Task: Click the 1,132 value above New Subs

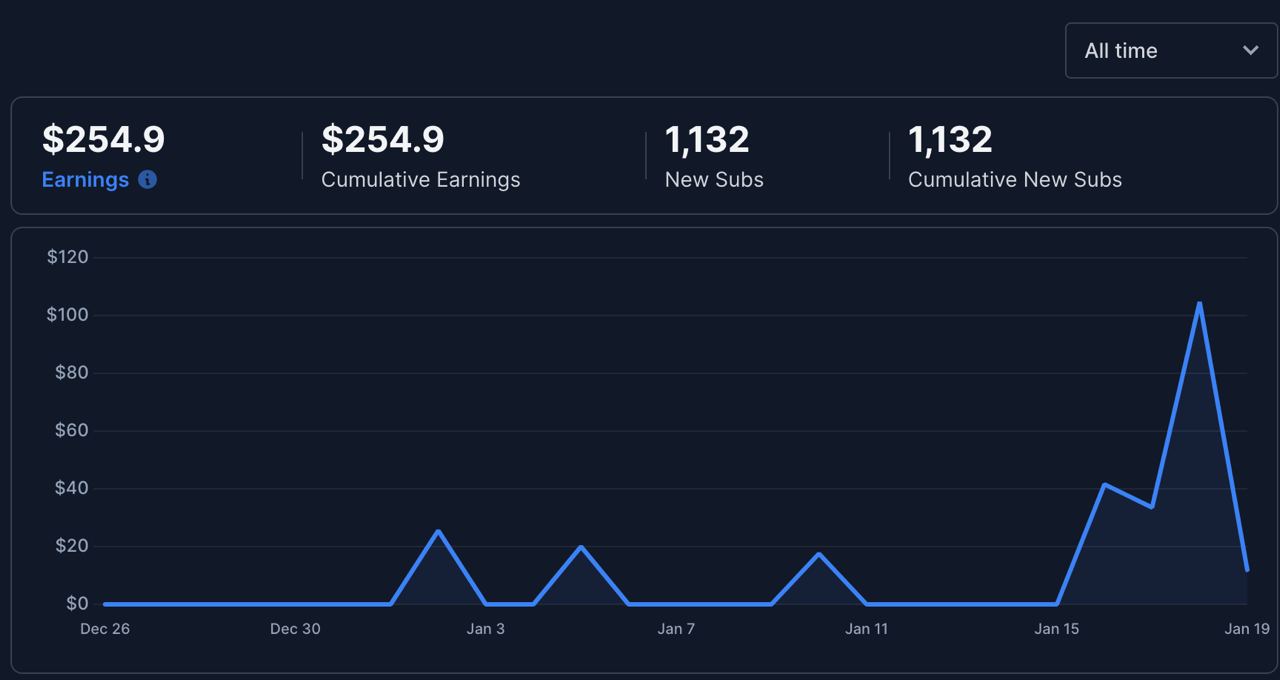Action: coord(707,140)
